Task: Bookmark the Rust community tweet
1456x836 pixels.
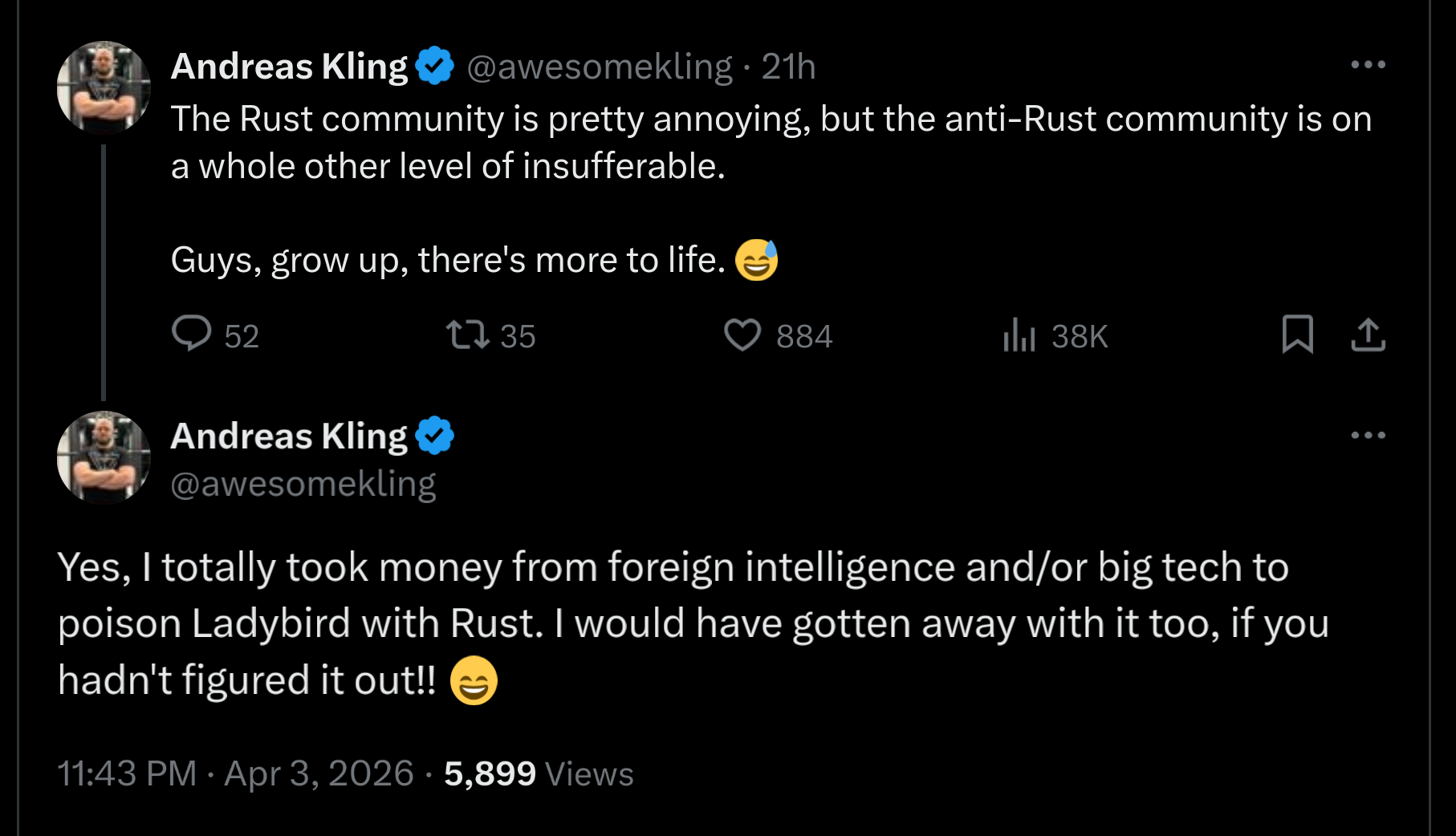Action: point(1297,335)
